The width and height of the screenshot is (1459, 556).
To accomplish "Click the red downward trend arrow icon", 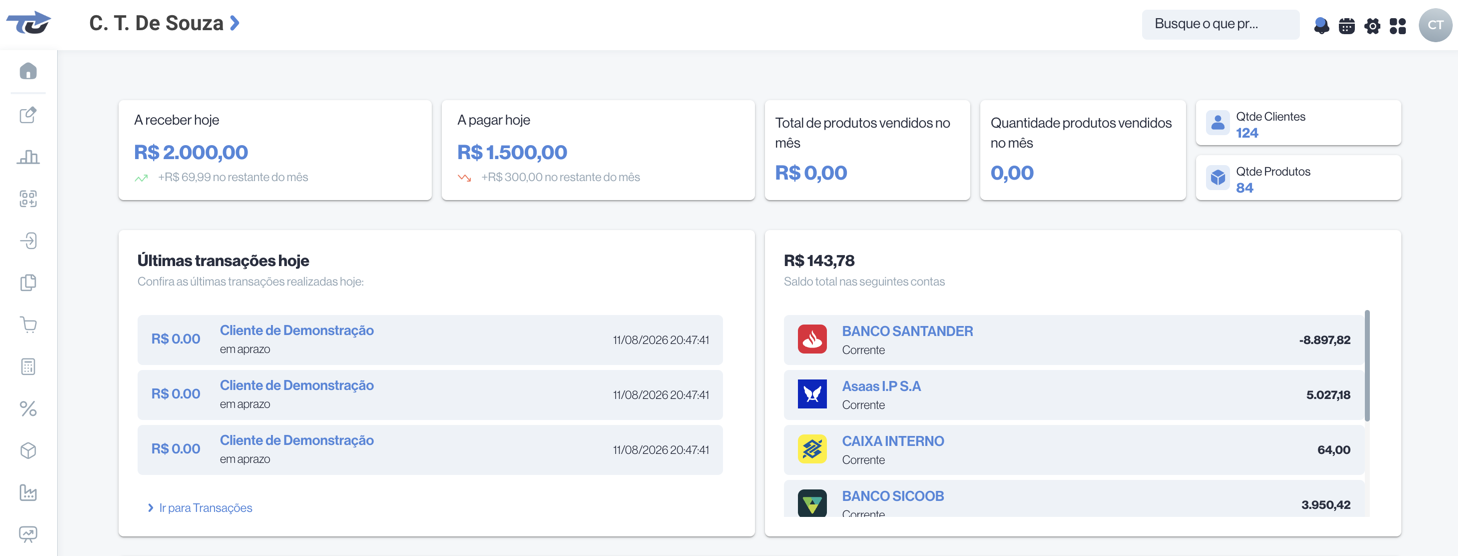I will (x=464, y=178).
